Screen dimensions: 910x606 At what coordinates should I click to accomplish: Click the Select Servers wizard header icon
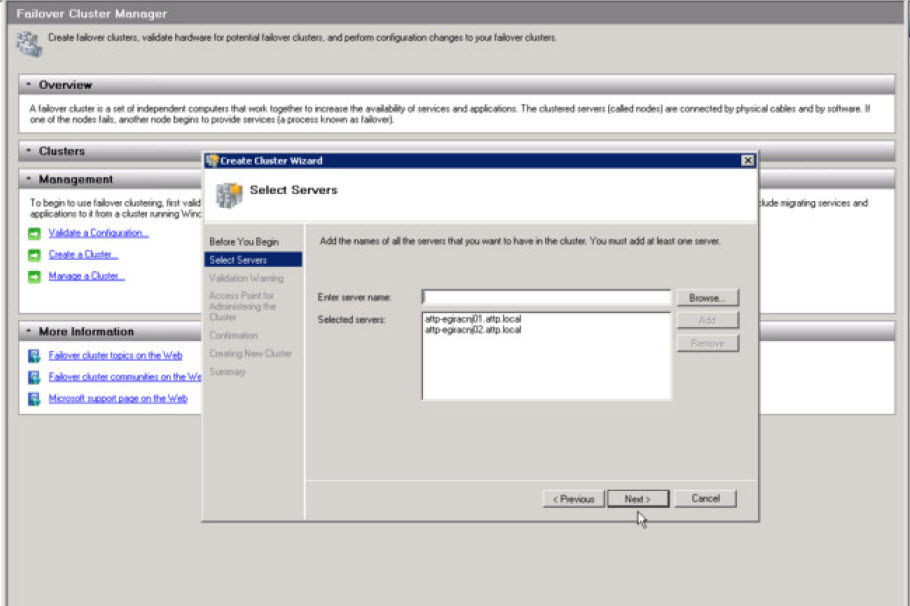point(229,194)
